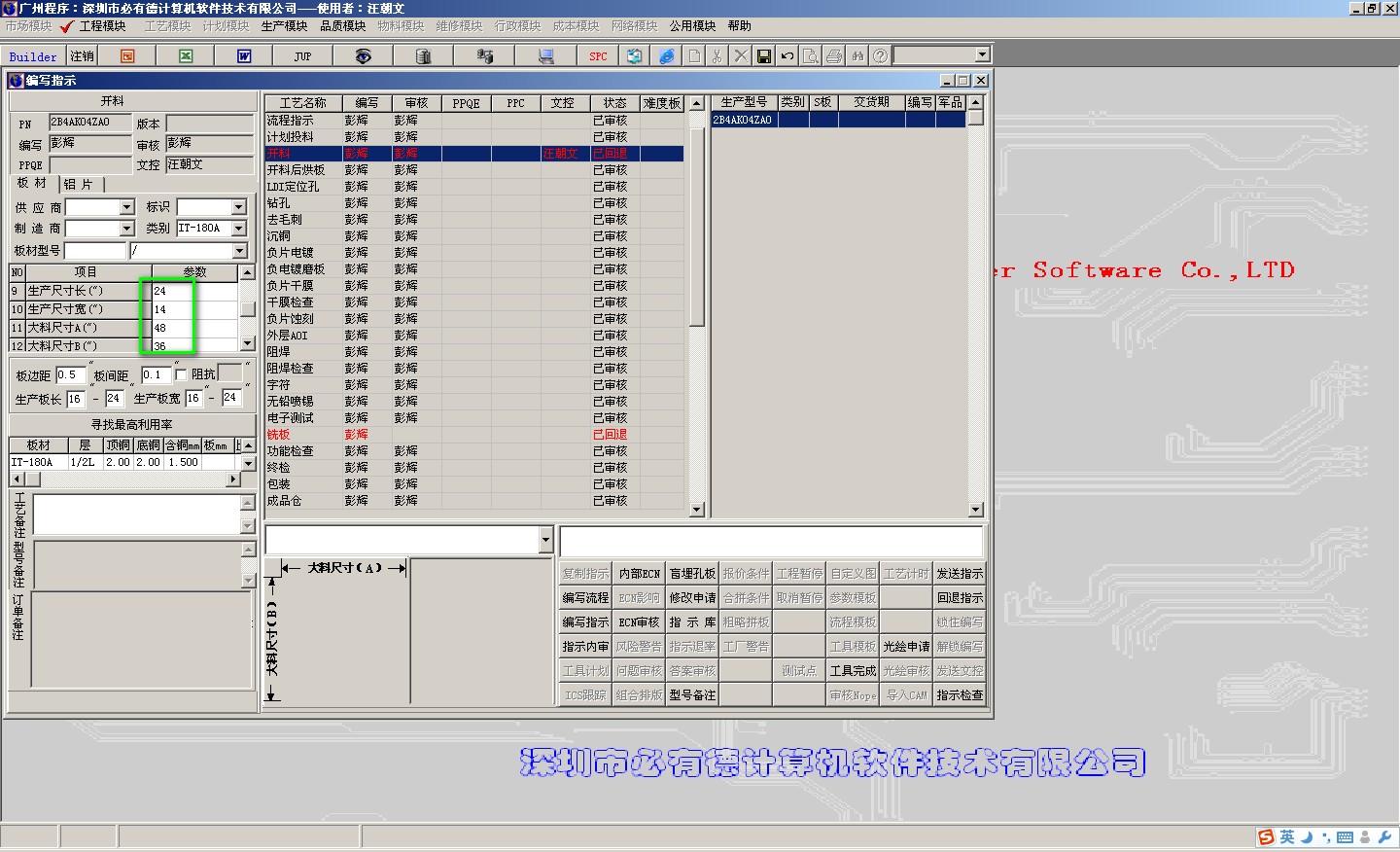
Task: Select the 开料 row in process list
Action: coord(474,154)
